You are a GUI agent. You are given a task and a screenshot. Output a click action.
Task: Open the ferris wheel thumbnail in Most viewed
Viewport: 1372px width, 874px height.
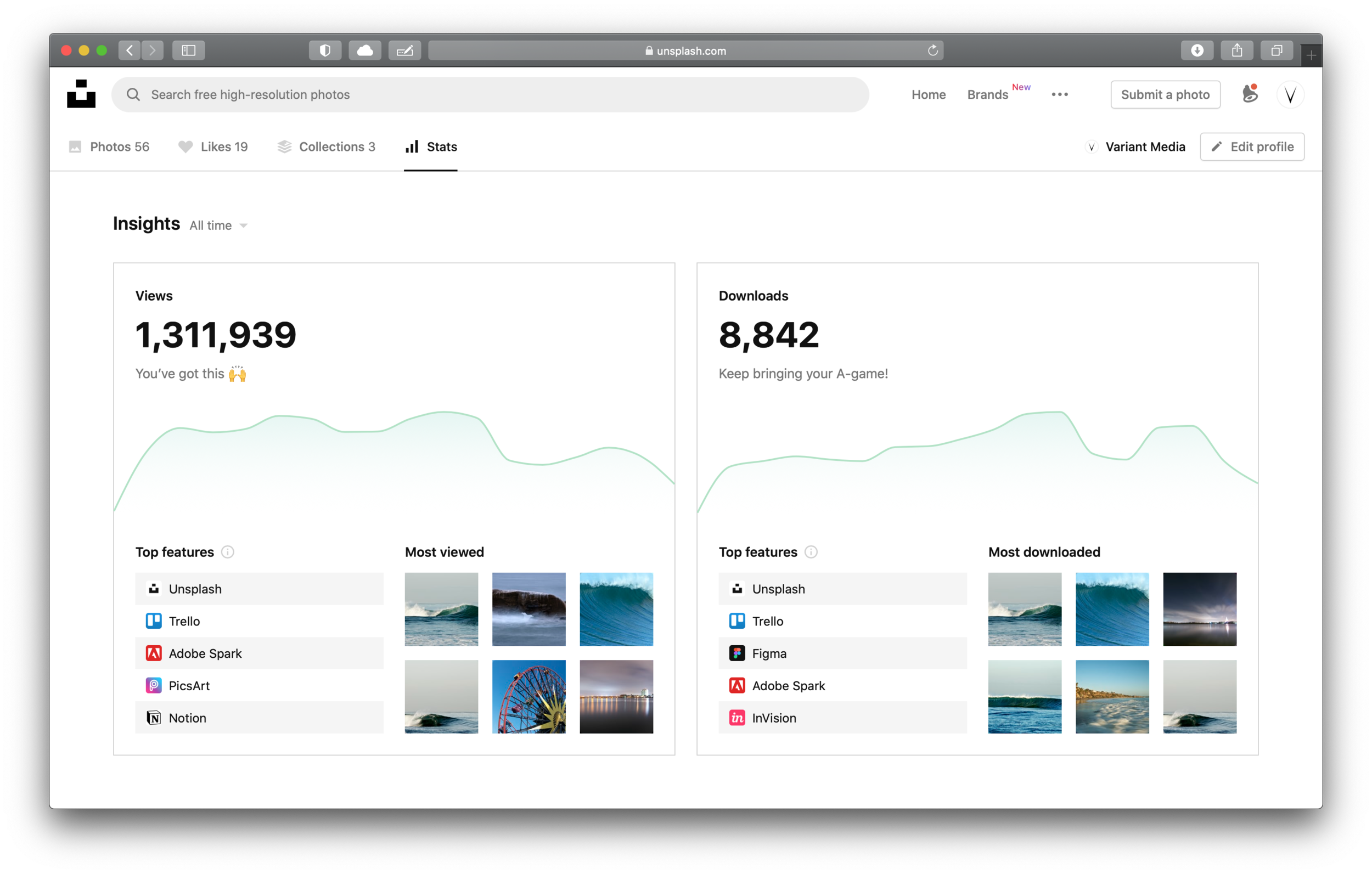[x=528, y=697]
